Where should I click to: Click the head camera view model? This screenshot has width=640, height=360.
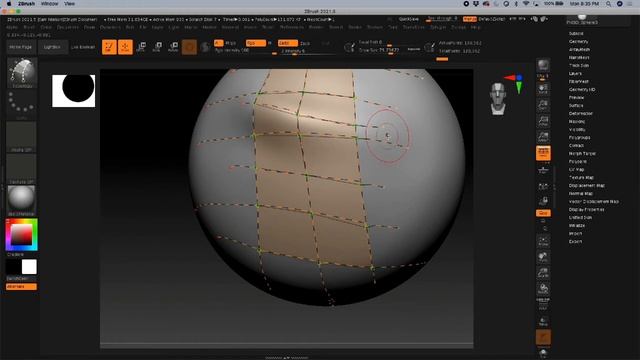[498, 98]
